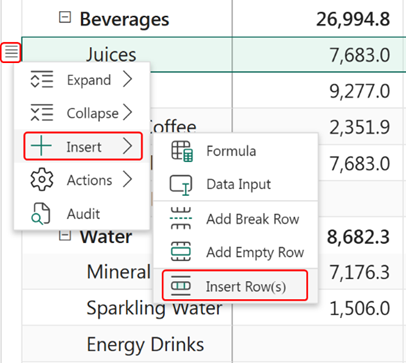
Task: Select Add Empty Row option
Action: (235, 252)
